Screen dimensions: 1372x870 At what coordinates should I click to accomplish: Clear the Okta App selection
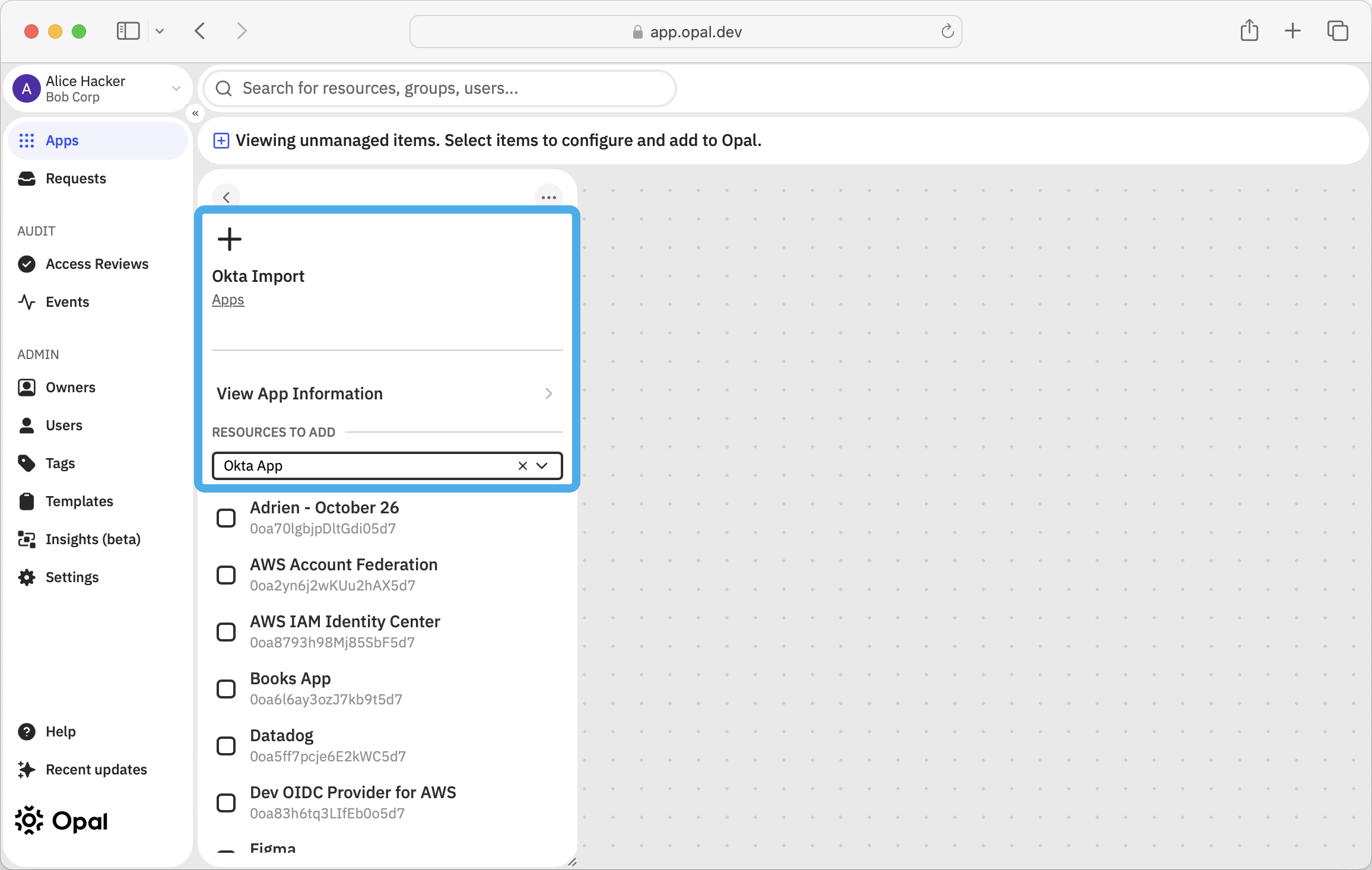(x=523, y=466)
